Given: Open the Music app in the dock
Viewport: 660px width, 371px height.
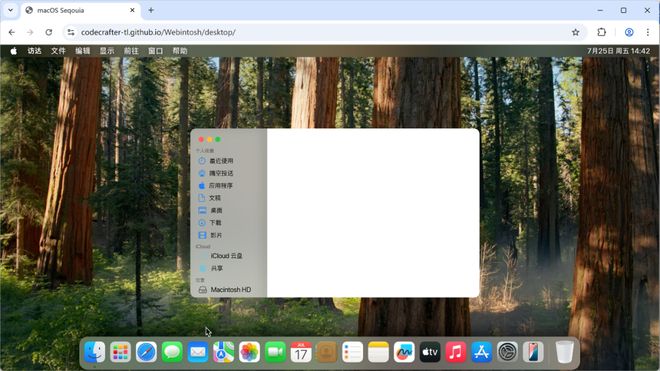Looking at the screenshot, I should tap(455, 352).
